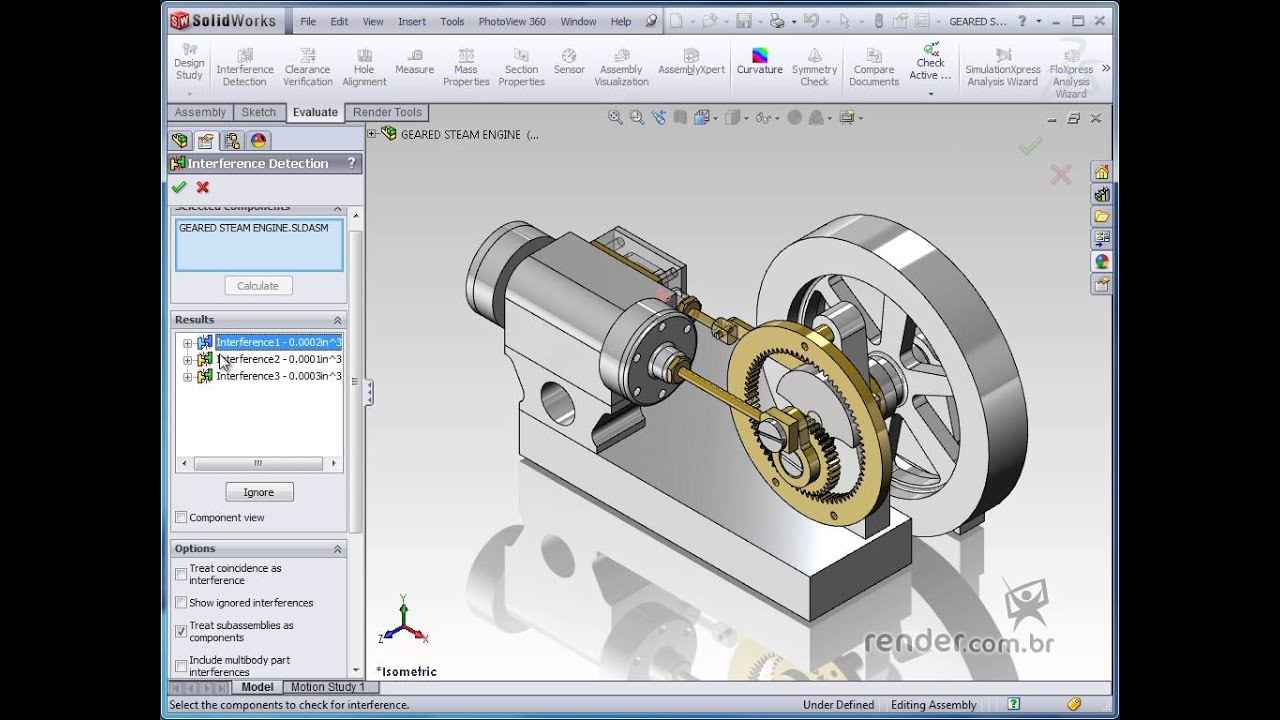Screen dimensions: 1280x720
Task: Click the Calculate button
Action: pyautogui.click(x=258, y=286)
